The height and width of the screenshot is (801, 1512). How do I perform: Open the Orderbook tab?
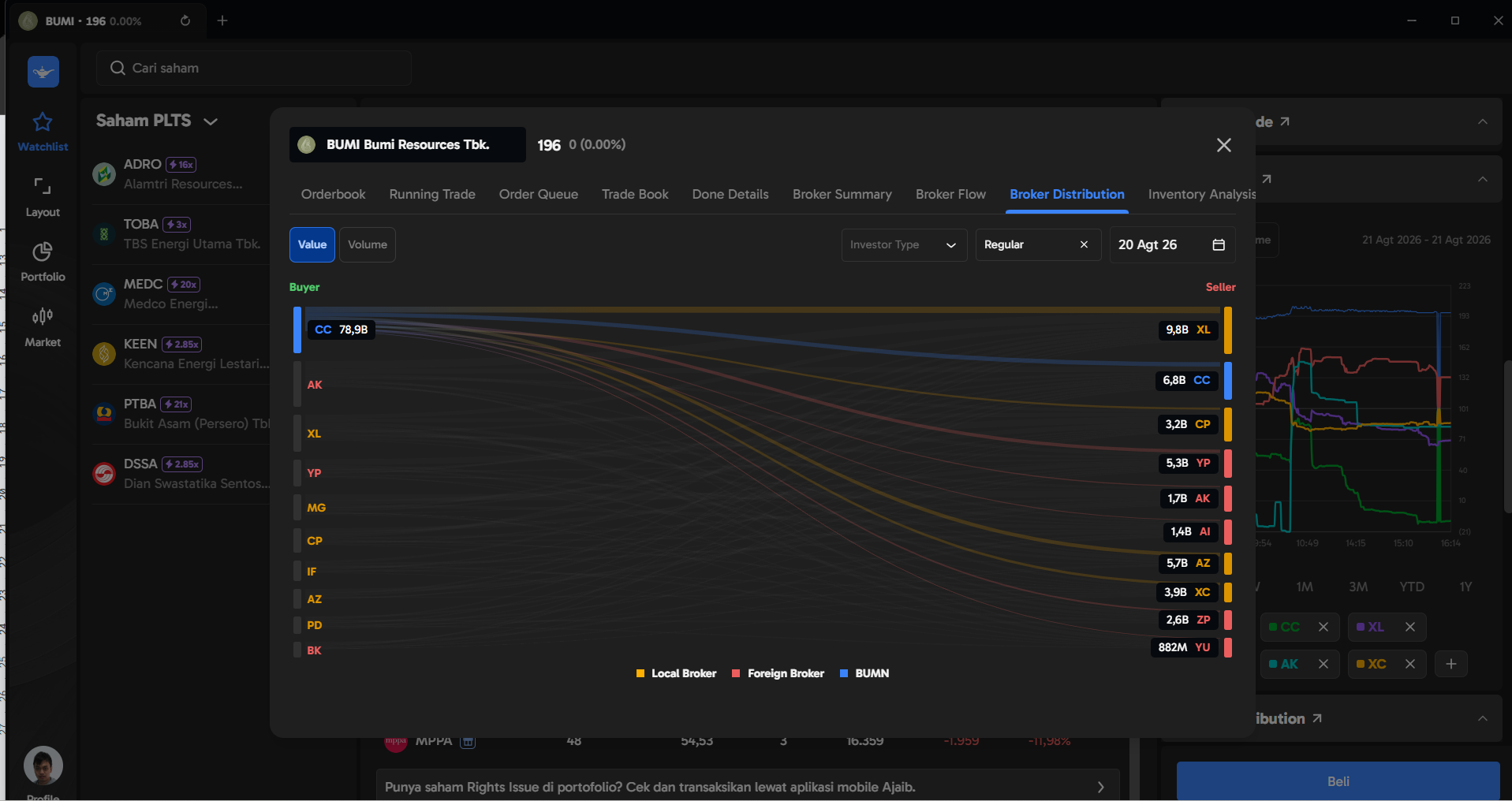[x=333, y=194]
